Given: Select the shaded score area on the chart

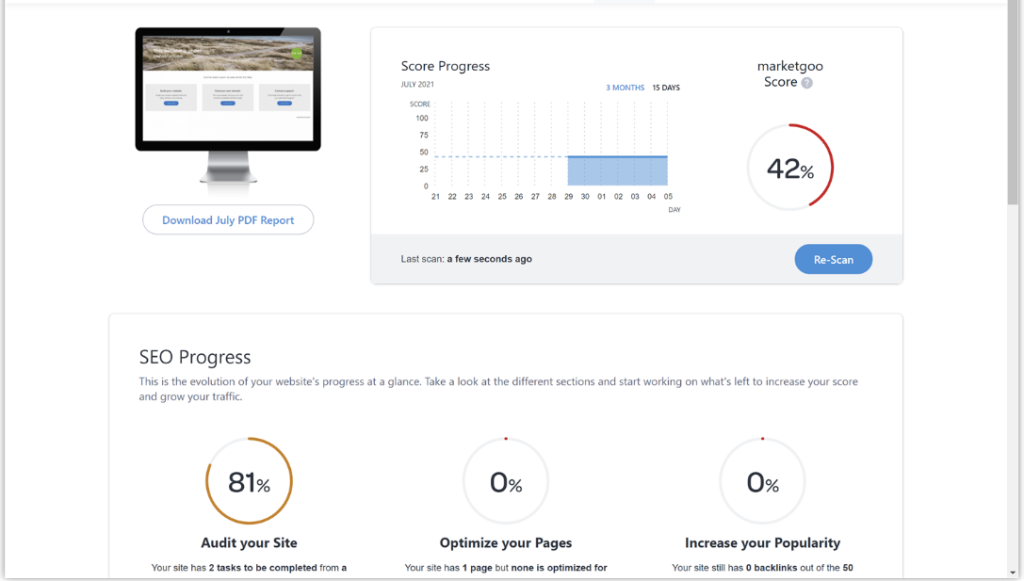Looking at the screenshot, I should pyautogui.click(x=618, y=170).
